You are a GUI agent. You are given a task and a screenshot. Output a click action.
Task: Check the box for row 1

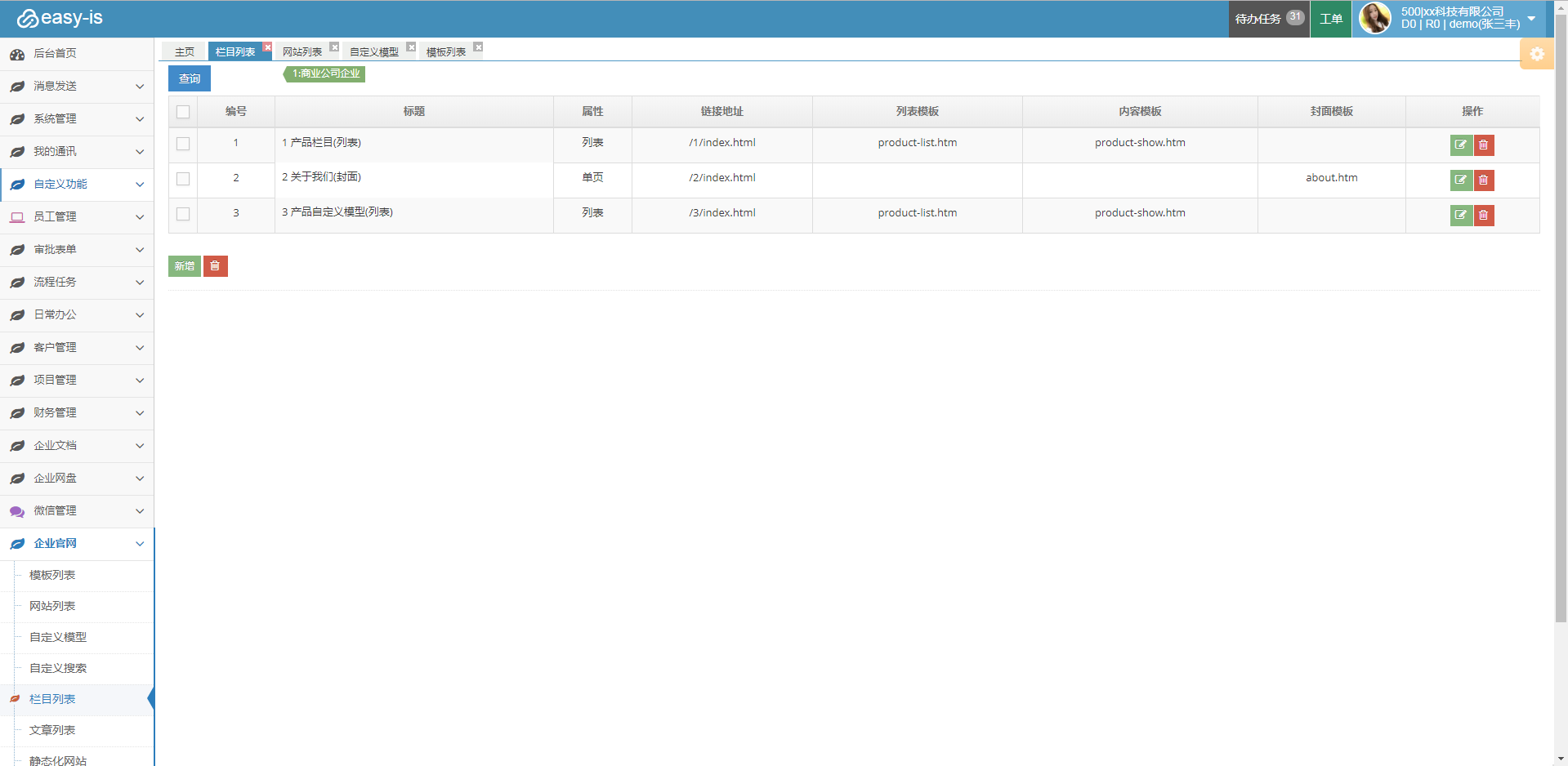183,144
